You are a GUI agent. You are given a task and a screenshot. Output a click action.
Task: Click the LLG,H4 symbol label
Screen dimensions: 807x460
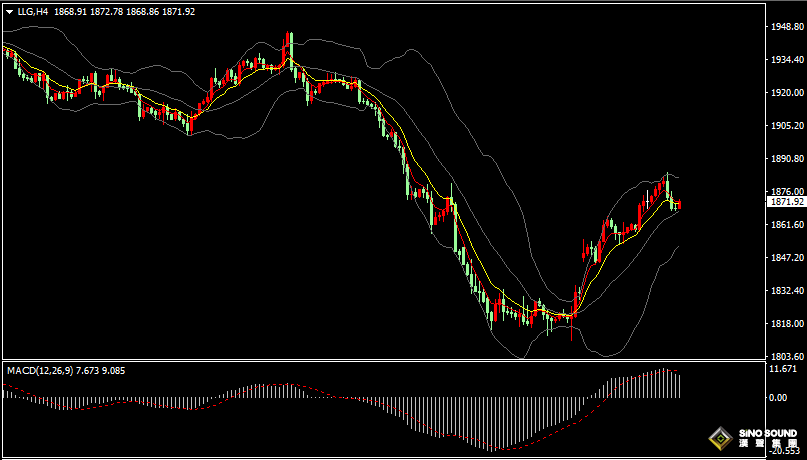[x=33, y=11]
